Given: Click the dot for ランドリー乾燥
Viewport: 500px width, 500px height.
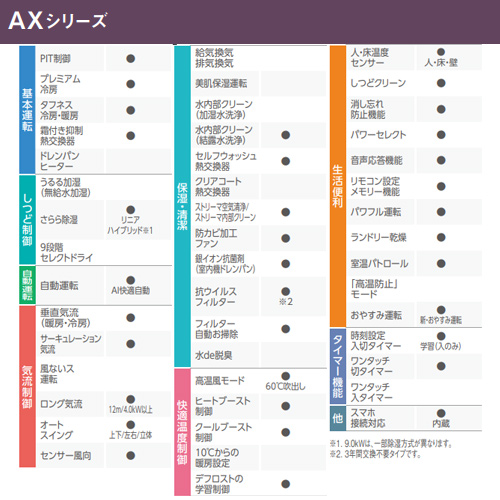Looking at the screenshot, I should point(441,237).
